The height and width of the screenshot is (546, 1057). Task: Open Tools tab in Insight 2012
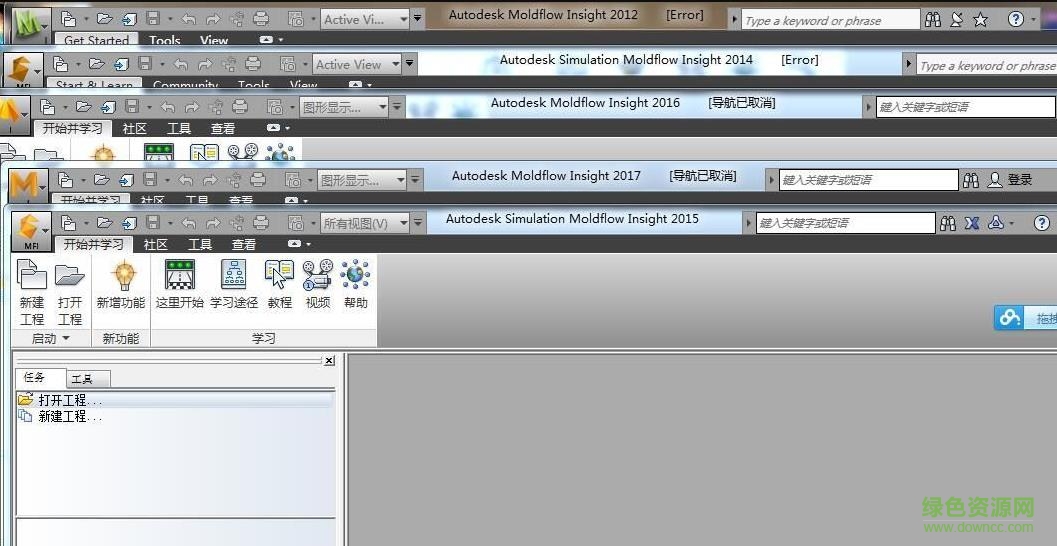click(x=164, y=40)
